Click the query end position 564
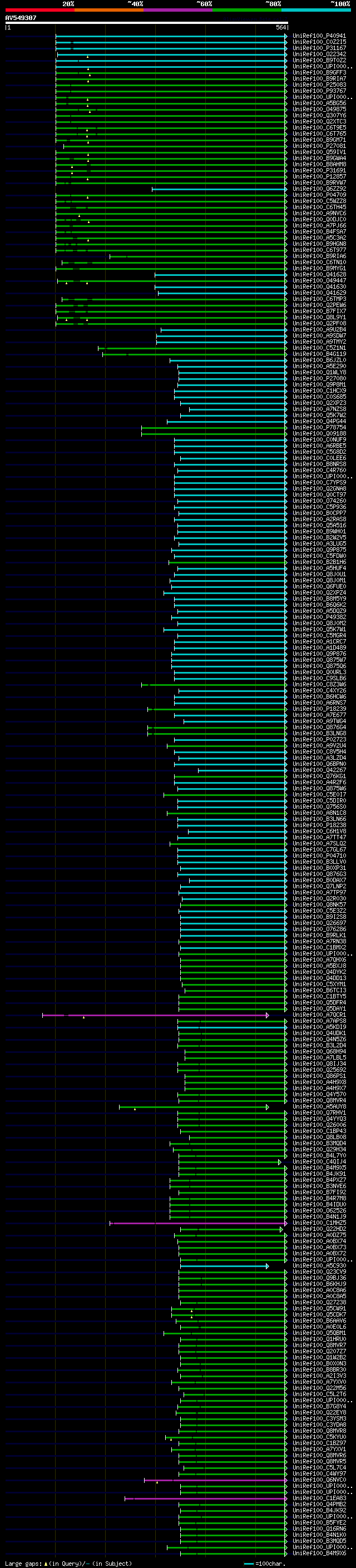 (x=281, y=27)
